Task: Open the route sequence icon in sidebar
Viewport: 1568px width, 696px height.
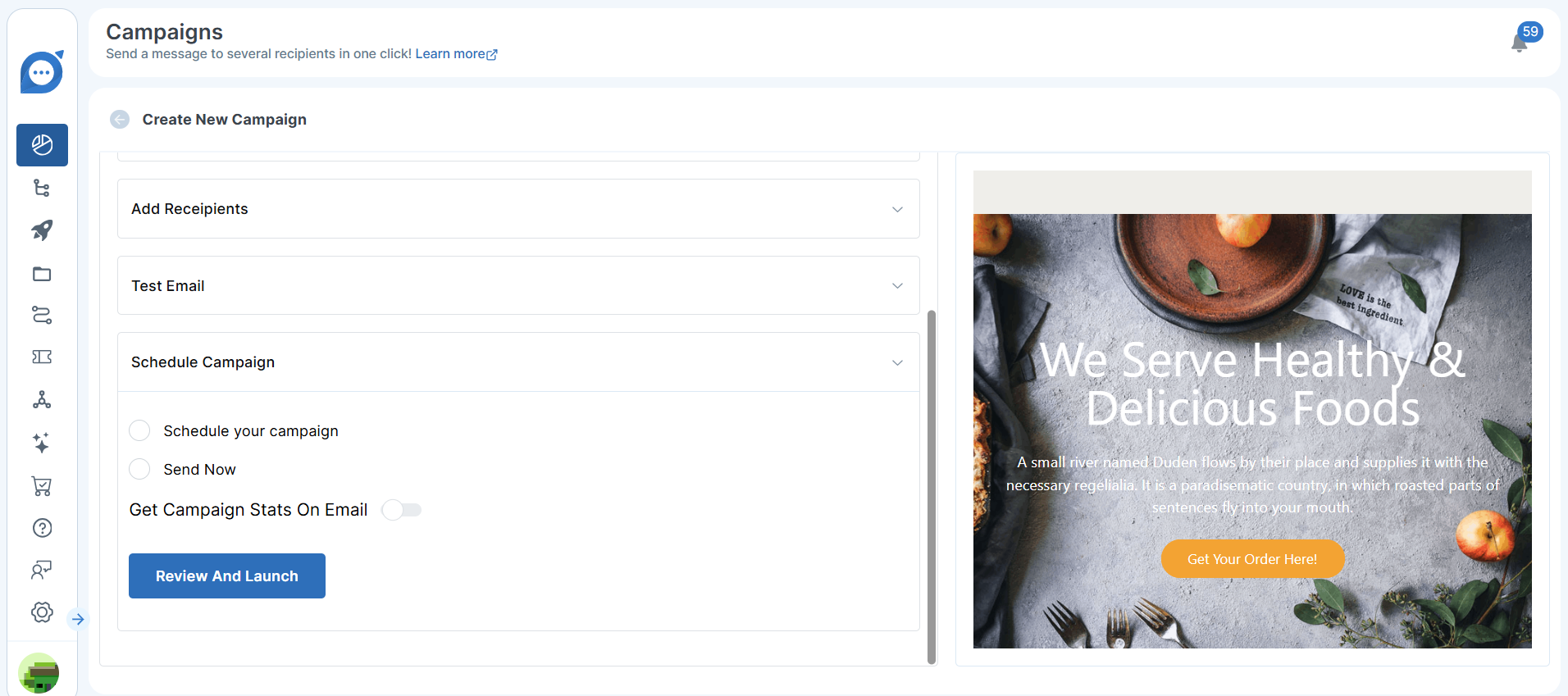Action: coord(42,315)
